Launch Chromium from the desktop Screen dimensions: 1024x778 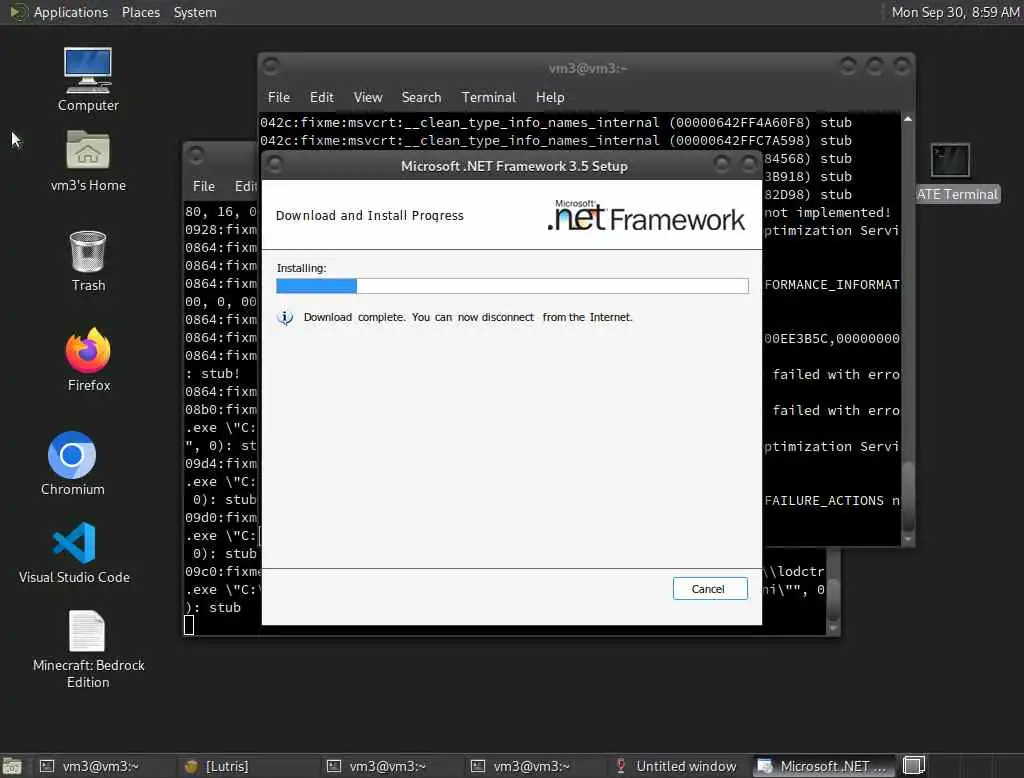pyautogui.click(x=72, y=463)
